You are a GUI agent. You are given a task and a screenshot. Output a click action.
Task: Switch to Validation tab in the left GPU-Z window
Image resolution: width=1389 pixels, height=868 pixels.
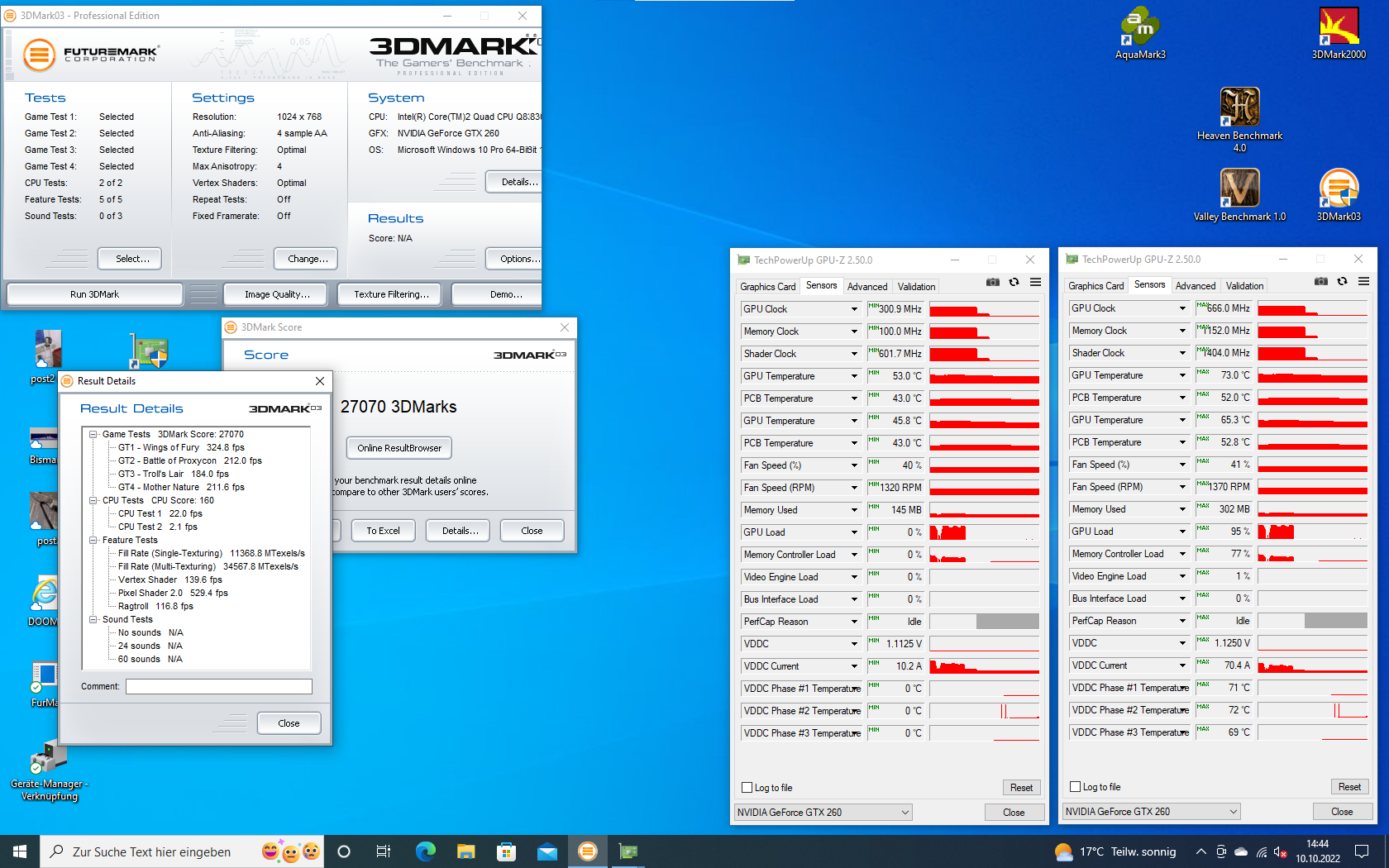[x=917, y=287]
